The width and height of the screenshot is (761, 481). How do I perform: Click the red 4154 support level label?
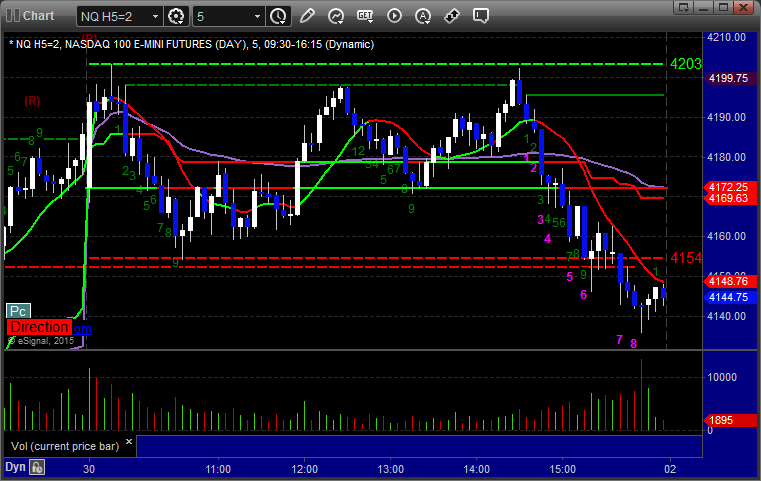pos(685,258)
